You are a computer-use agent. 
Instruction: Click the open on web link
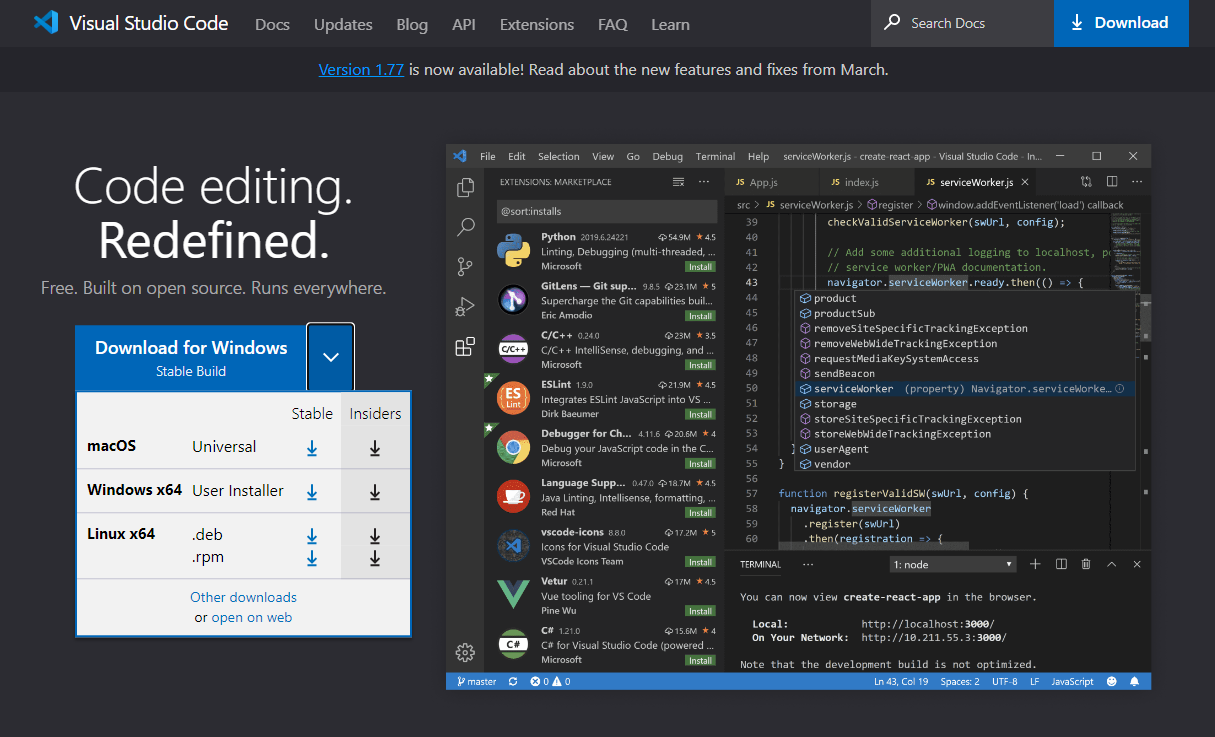pyautogui.click(x=252, y=617)
